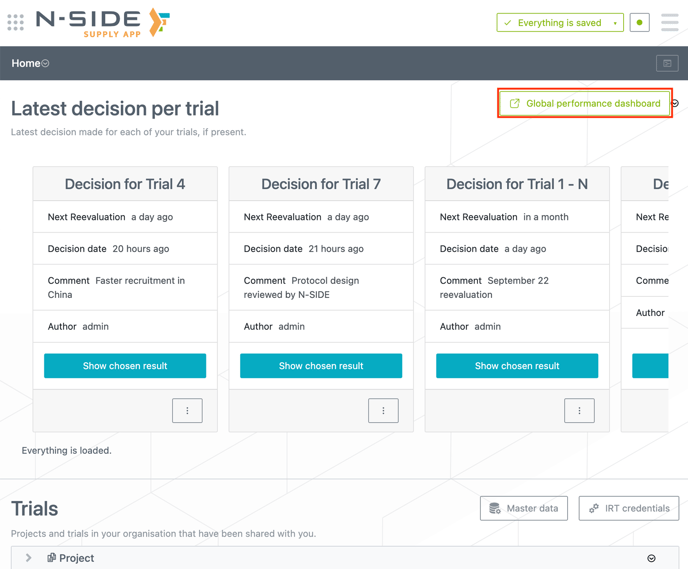The height and width of the screenshot is (569, 688).
Task: Click the icon button in the Home bar
Action: (x=667, y=63)
